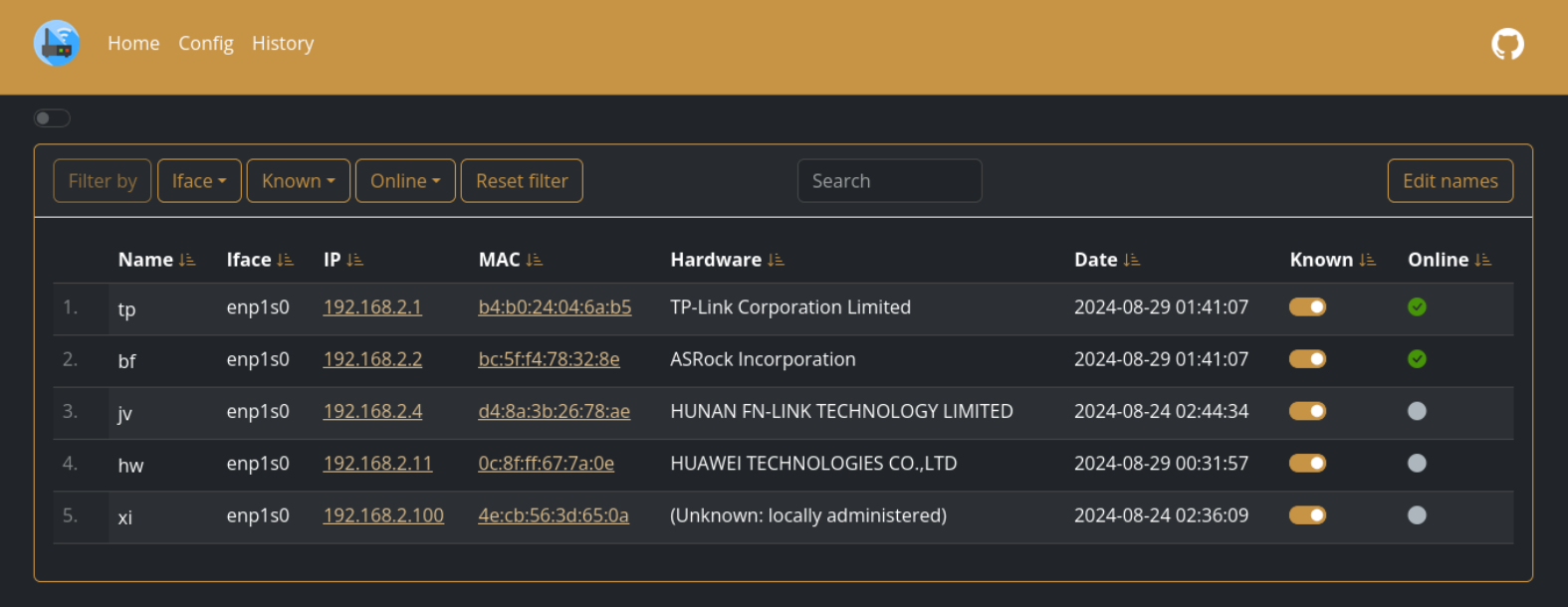1568x607 pixels.
Task: Select date 2024-08-29 00:31:57
Action: point(1161,463)
